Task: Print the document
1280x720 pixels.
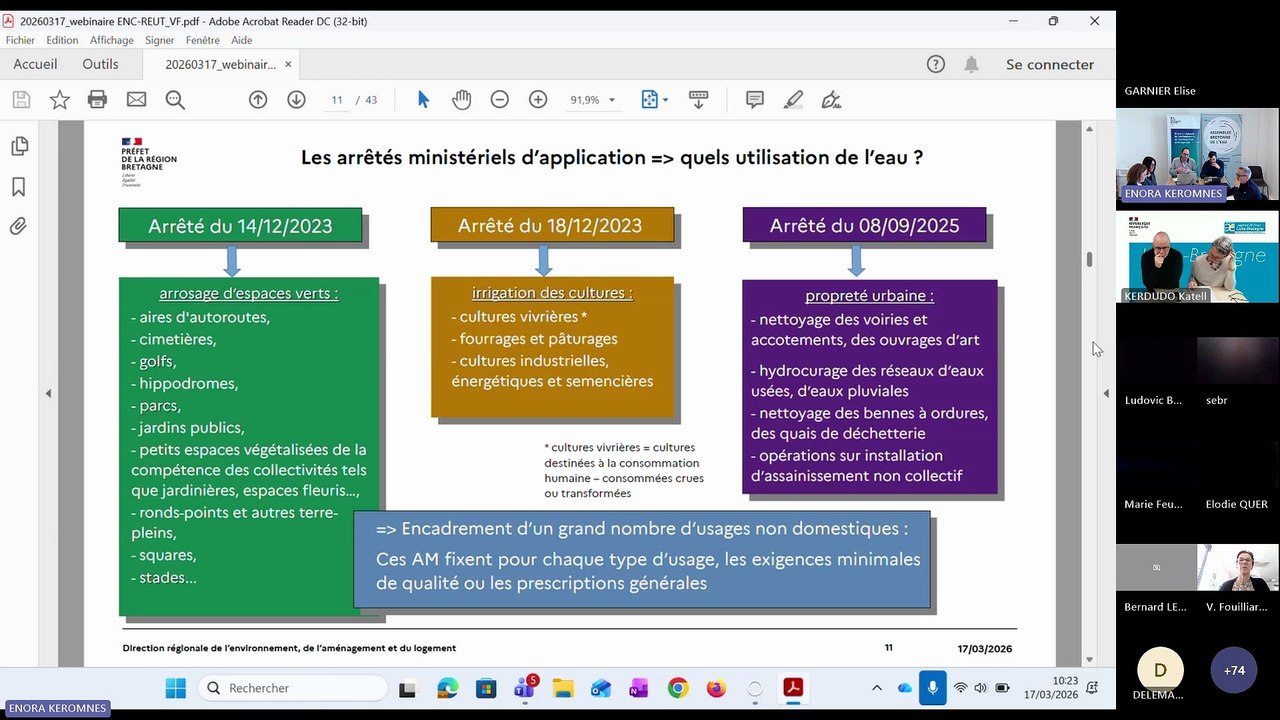Action: (97, 99)
